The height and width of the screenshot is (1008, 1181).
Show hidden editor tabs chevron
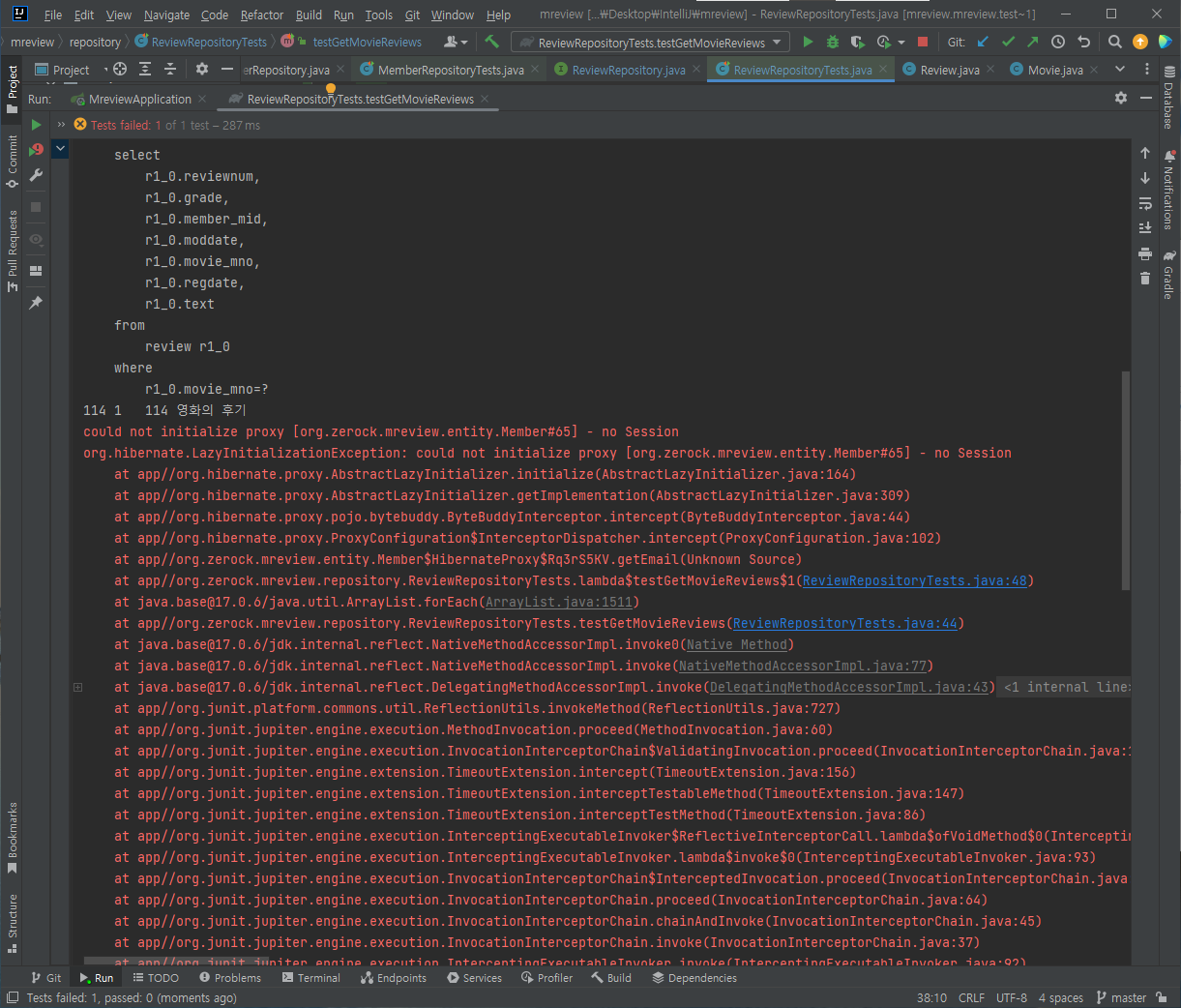point(1120,69)
